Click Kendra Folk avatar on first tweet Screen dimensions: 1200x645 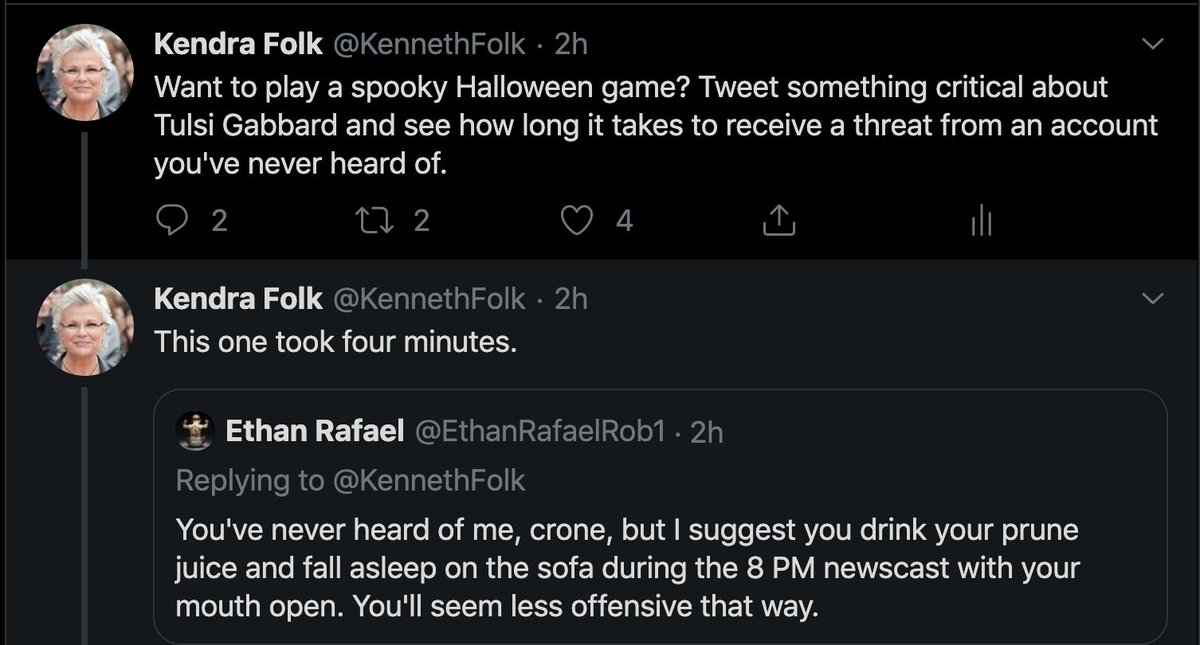click(86, 72)
